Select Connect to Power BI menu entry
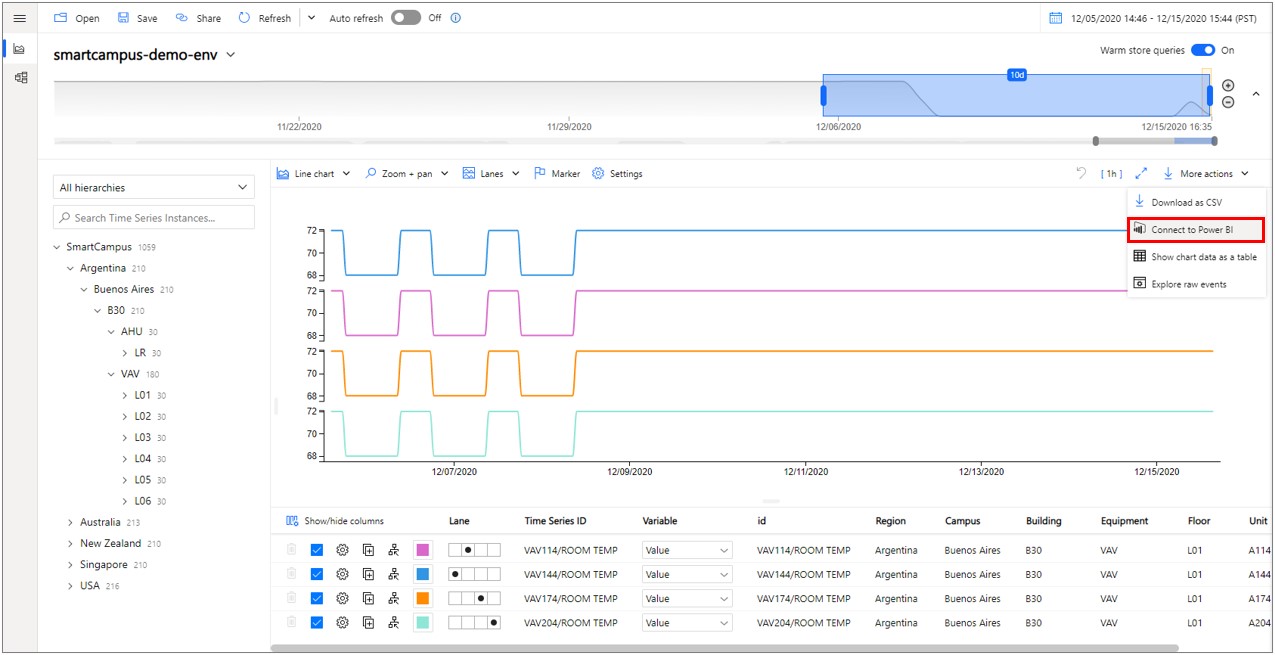 1196,229
